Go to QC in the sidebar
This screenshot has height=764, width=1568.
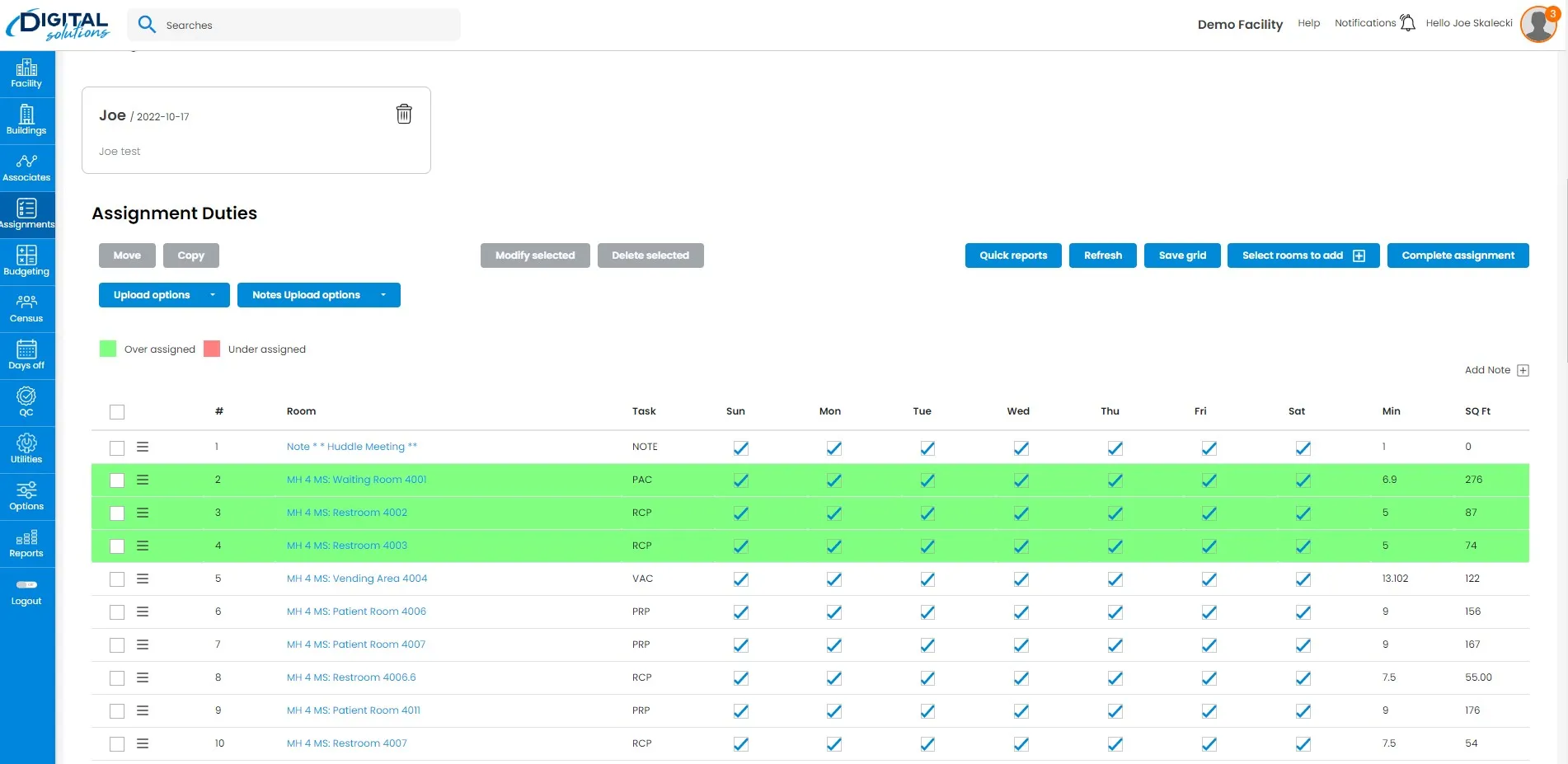tap(26, 403)
